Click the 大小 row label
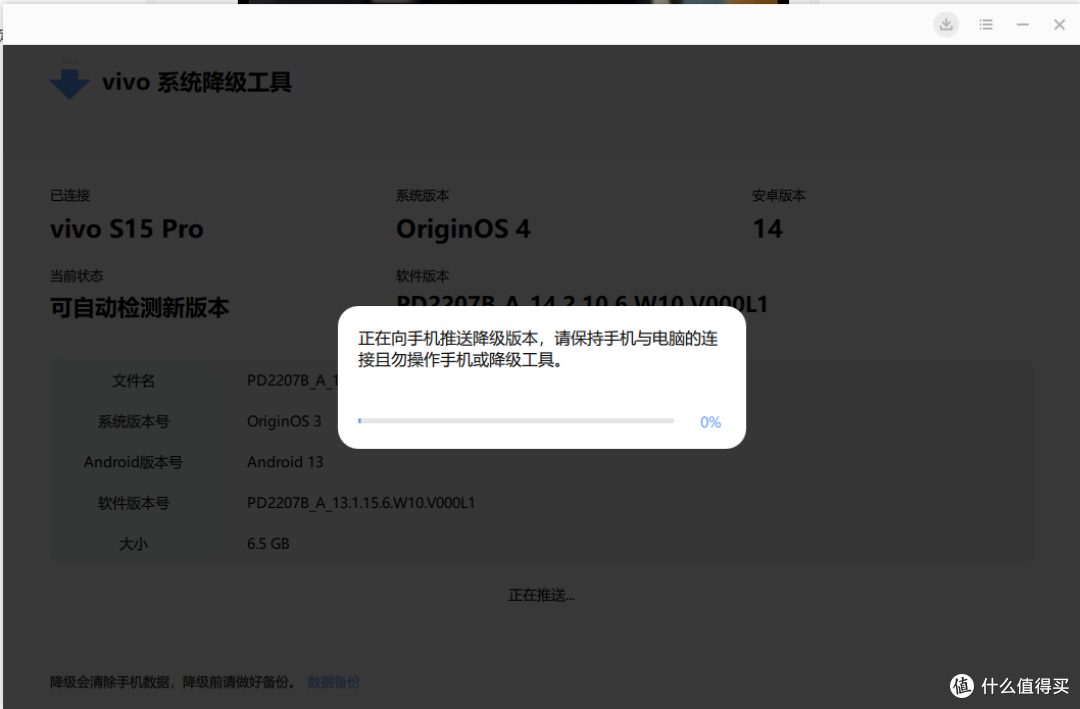This screenshot has width=1080, height=709. tap(133, 544)
